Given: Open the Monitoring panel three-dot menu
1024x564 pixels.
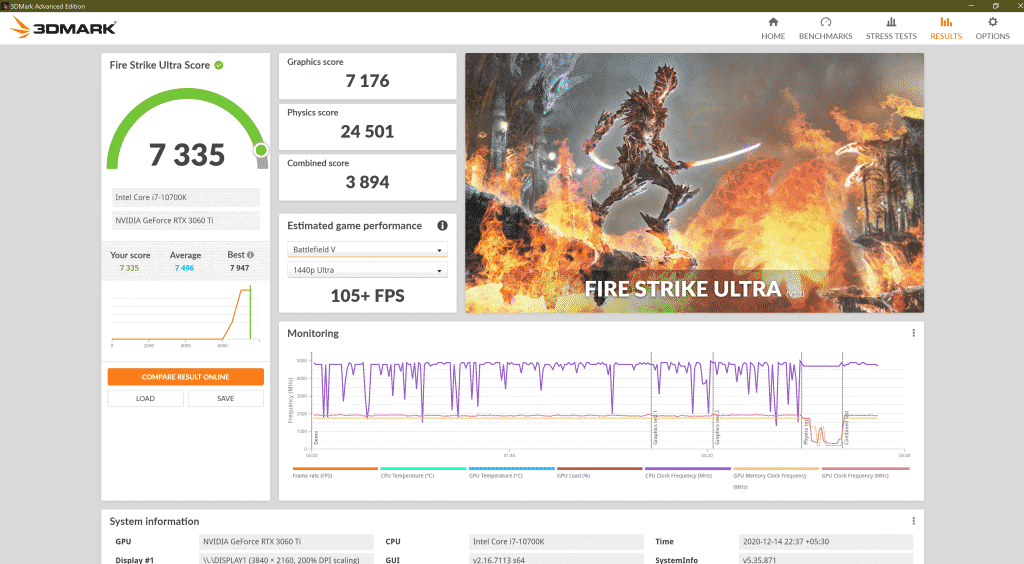Looking at the screenshot, I should tap(913, 333).
